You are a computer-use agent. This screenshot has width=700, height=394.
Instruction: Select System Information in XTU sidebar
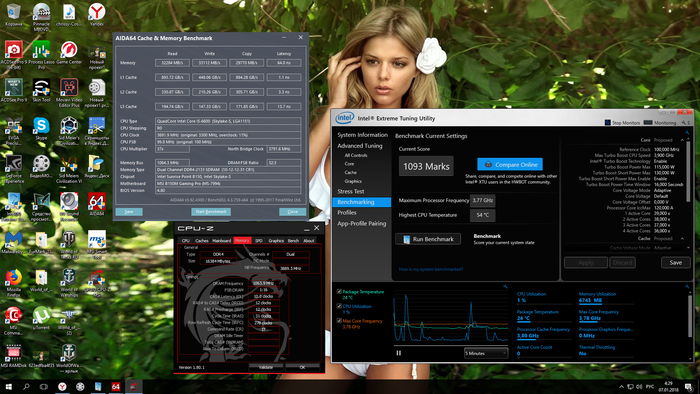click(x=362, y=135)
